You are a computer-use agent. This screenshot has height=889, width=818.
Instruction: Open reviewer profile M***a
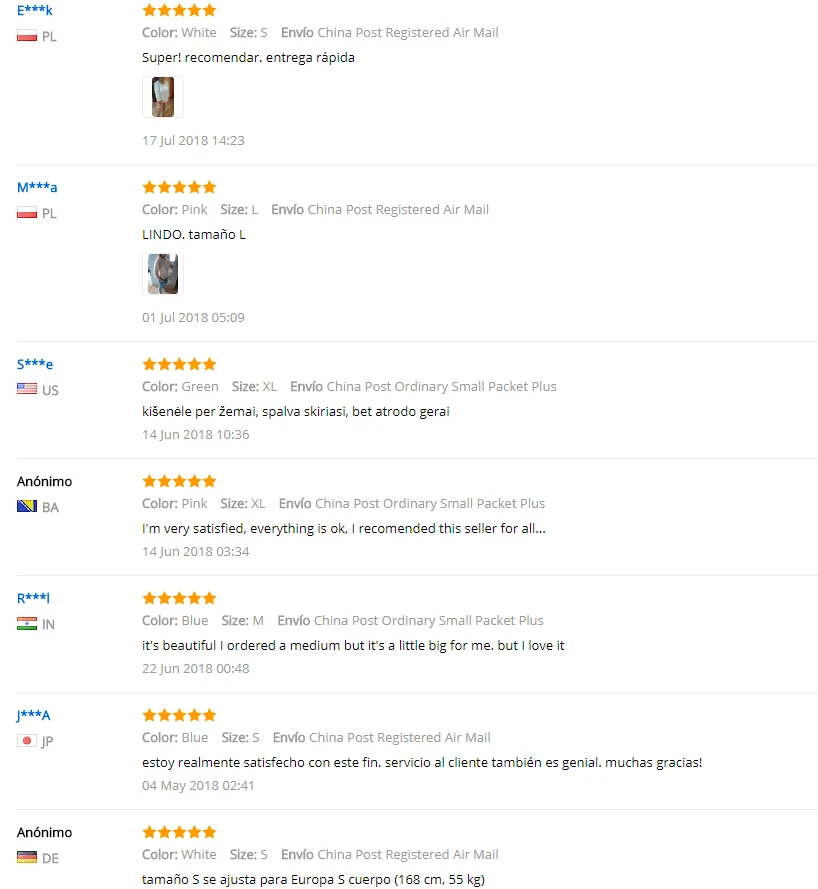pos(37,187)
